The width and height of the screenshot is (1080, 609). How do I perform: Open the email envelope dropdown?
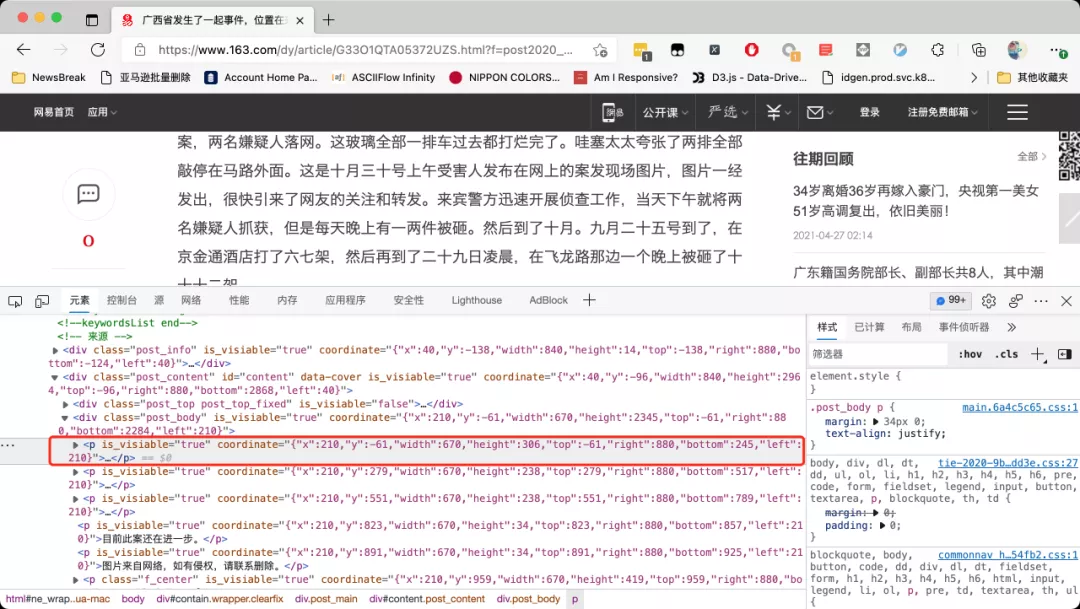(820, 112)
